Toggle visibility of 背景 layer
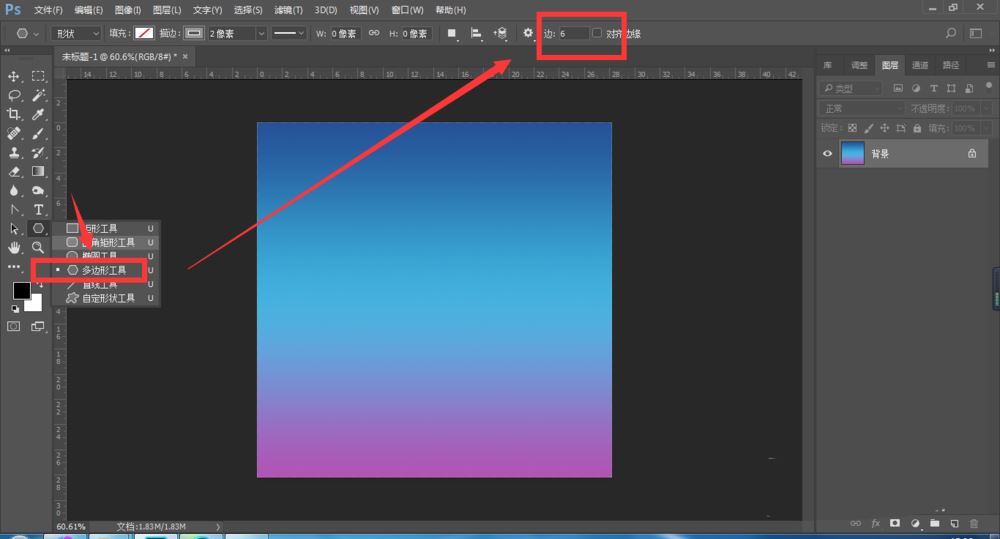Image resolution: width=1000 pixels, height=539 pixels. [x=827, y=153]
